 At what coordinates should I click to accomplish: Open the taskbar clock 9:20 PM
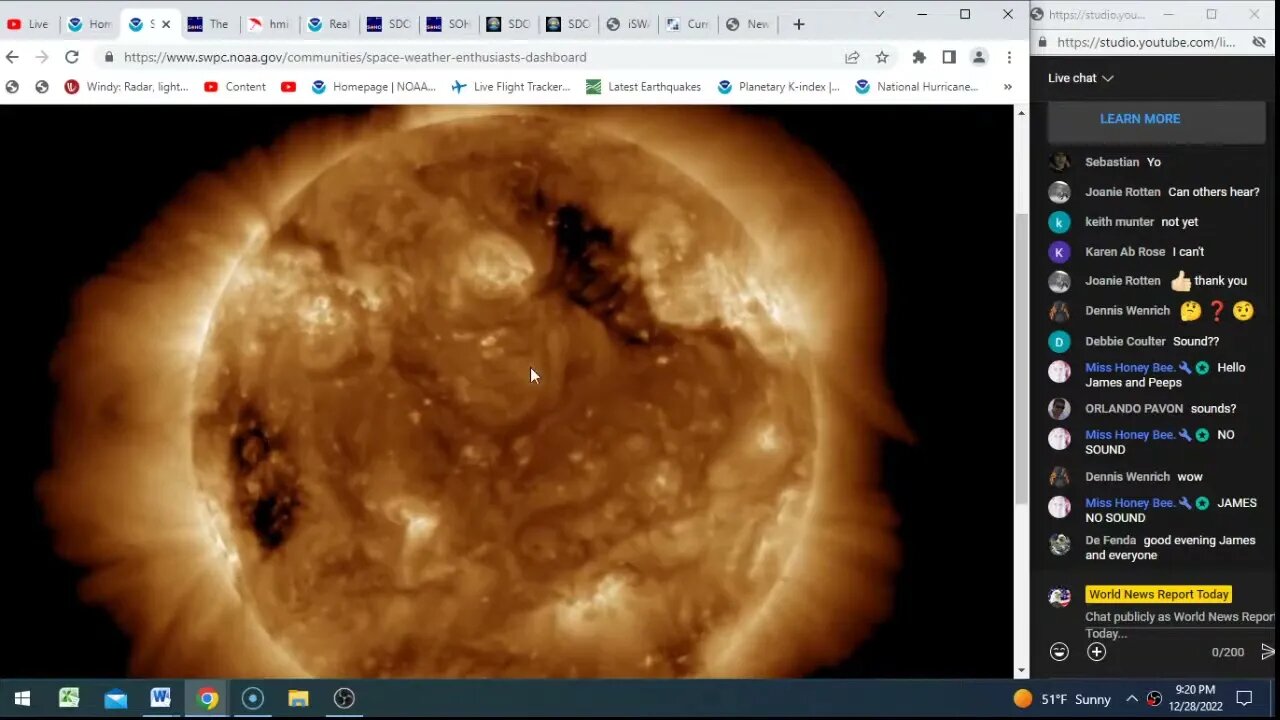pos(1195,698)
